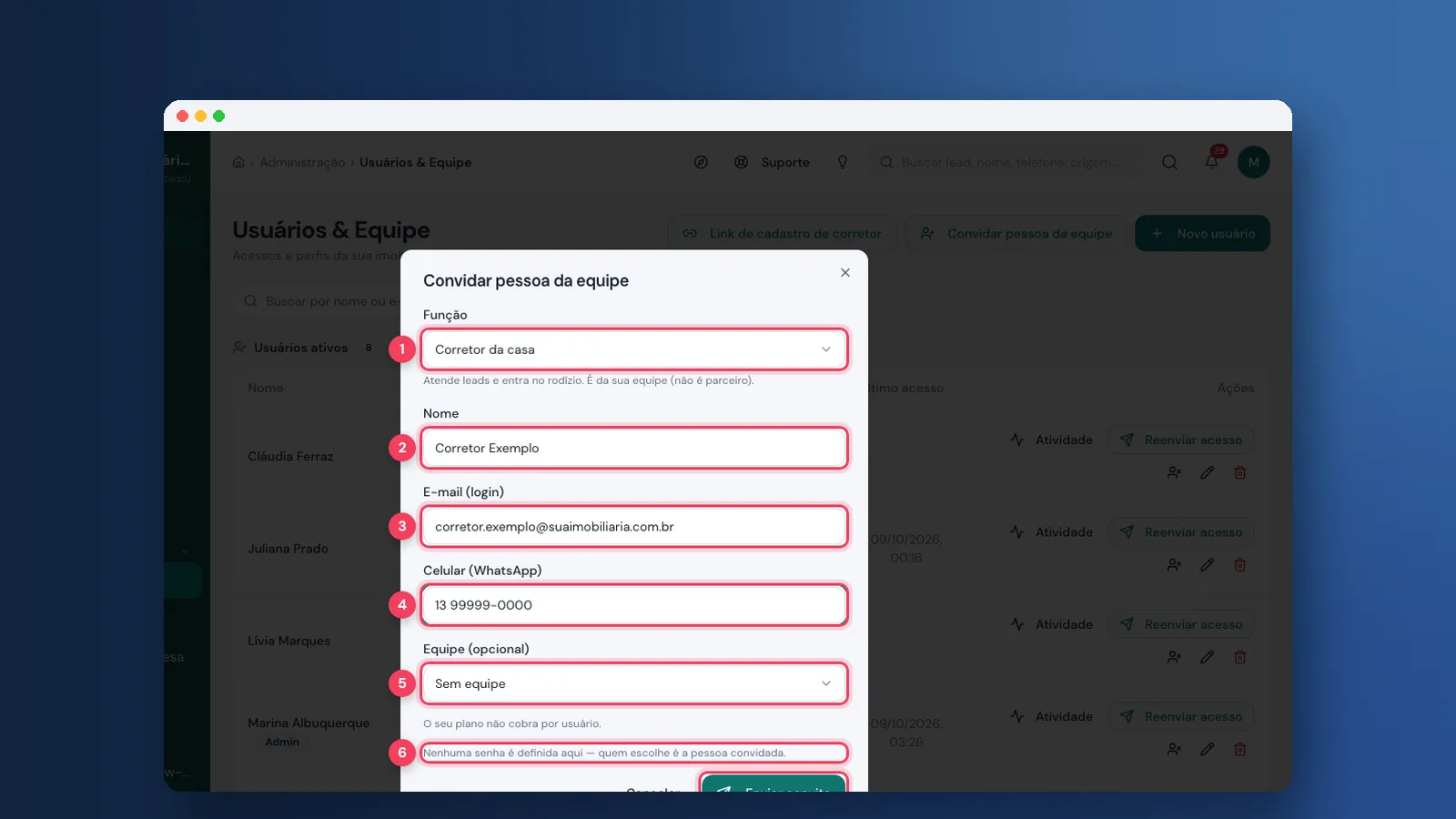The width and height of the screenshot is (1456, 819).
Task: Click Reenviar acesso for Lívia Marques
Action: click(1181, 624)
